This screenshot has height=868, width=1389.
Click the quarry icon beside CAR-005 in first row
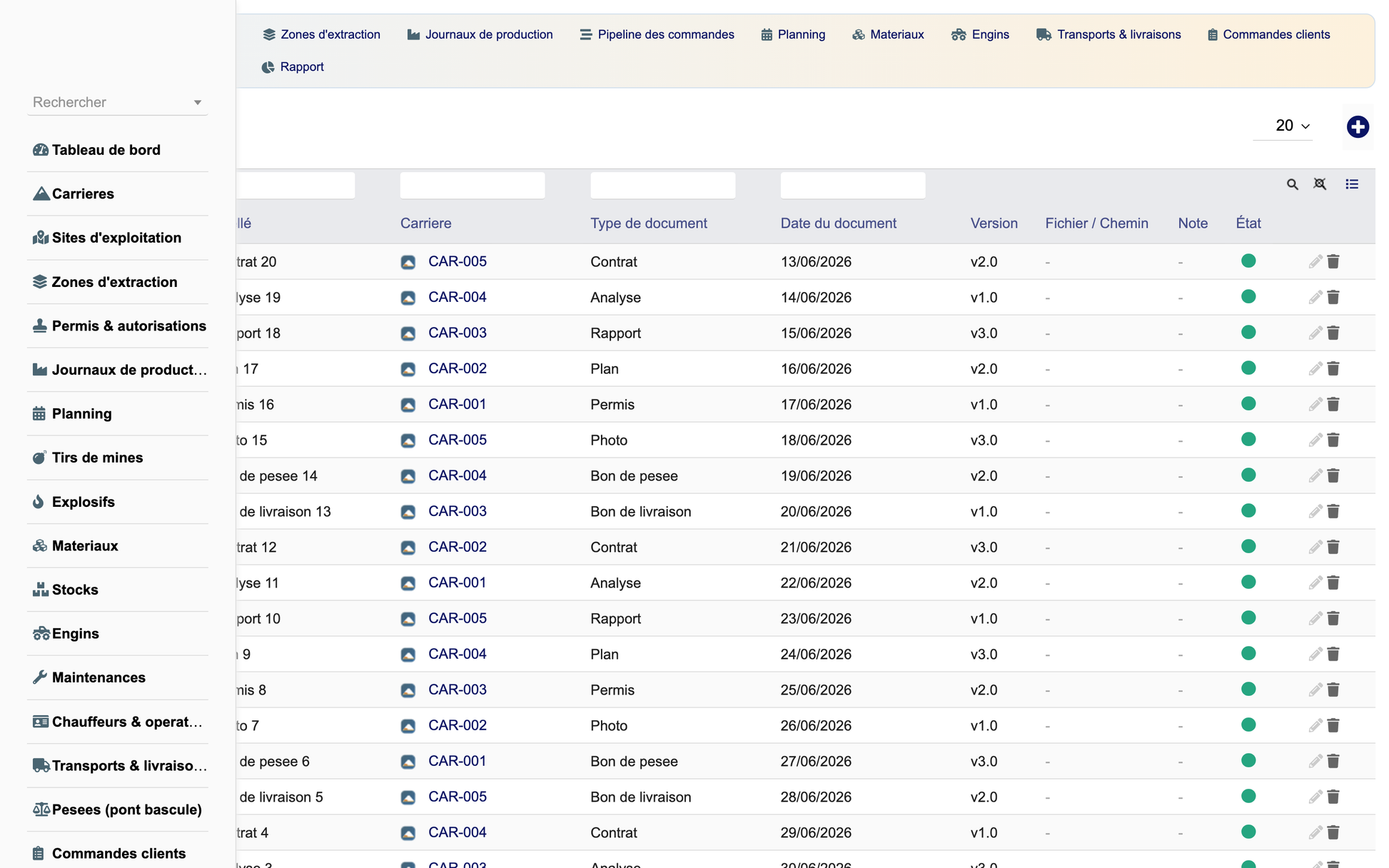(x=408, y=262)
